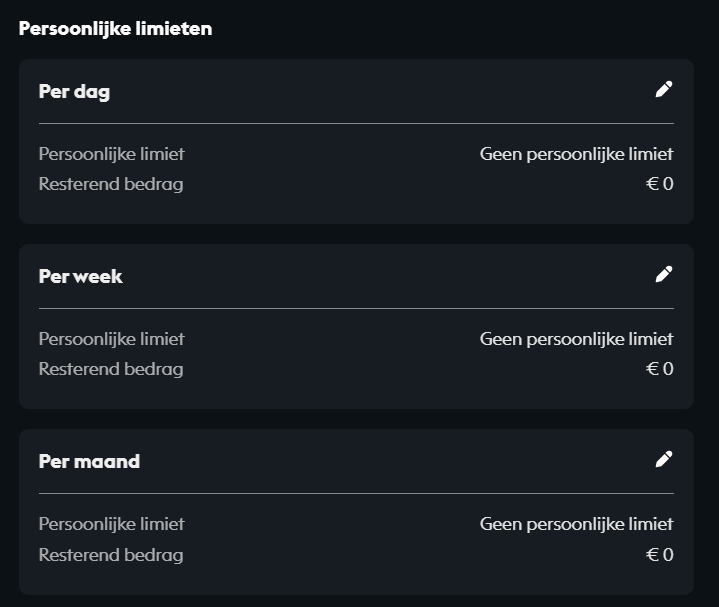
Task: Click Persoonlijke limiet label under Per maand
Action: (111, 524)
